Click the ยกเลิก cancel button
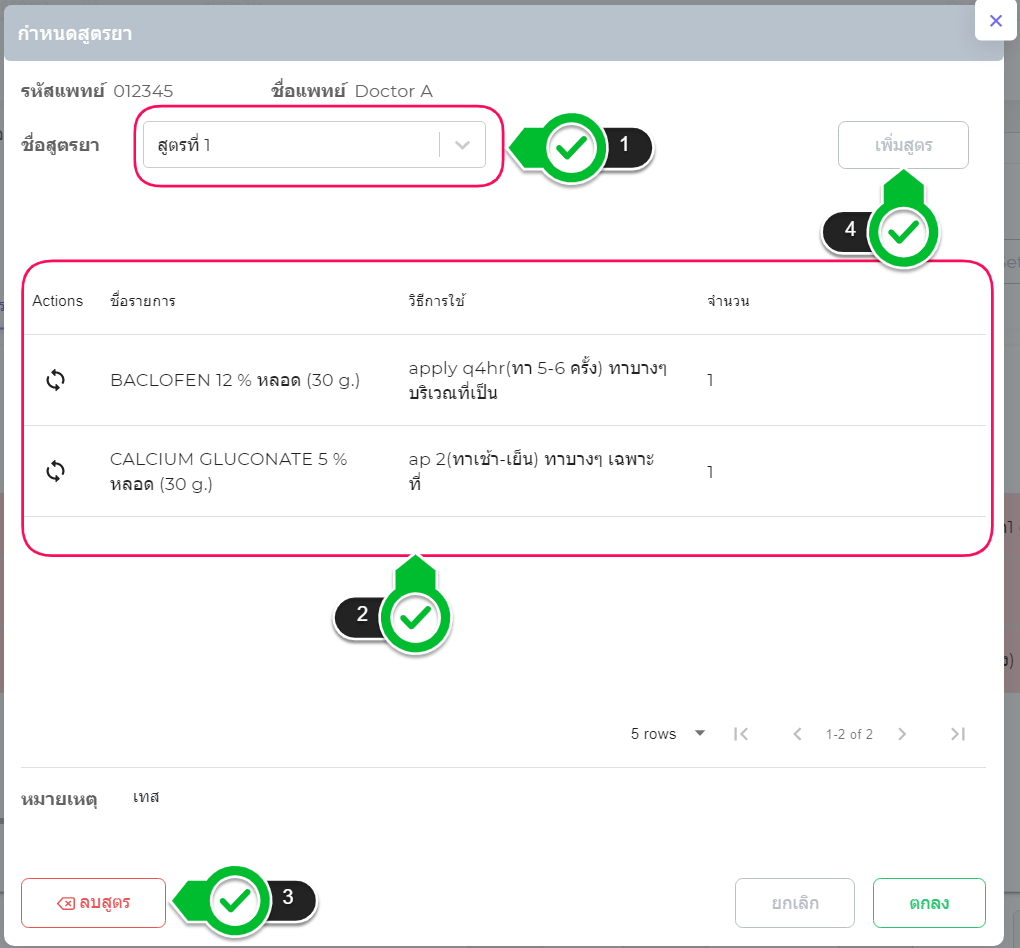This screenshot has width=1020, height=948. pyautogui.click(x=795, y=903)
